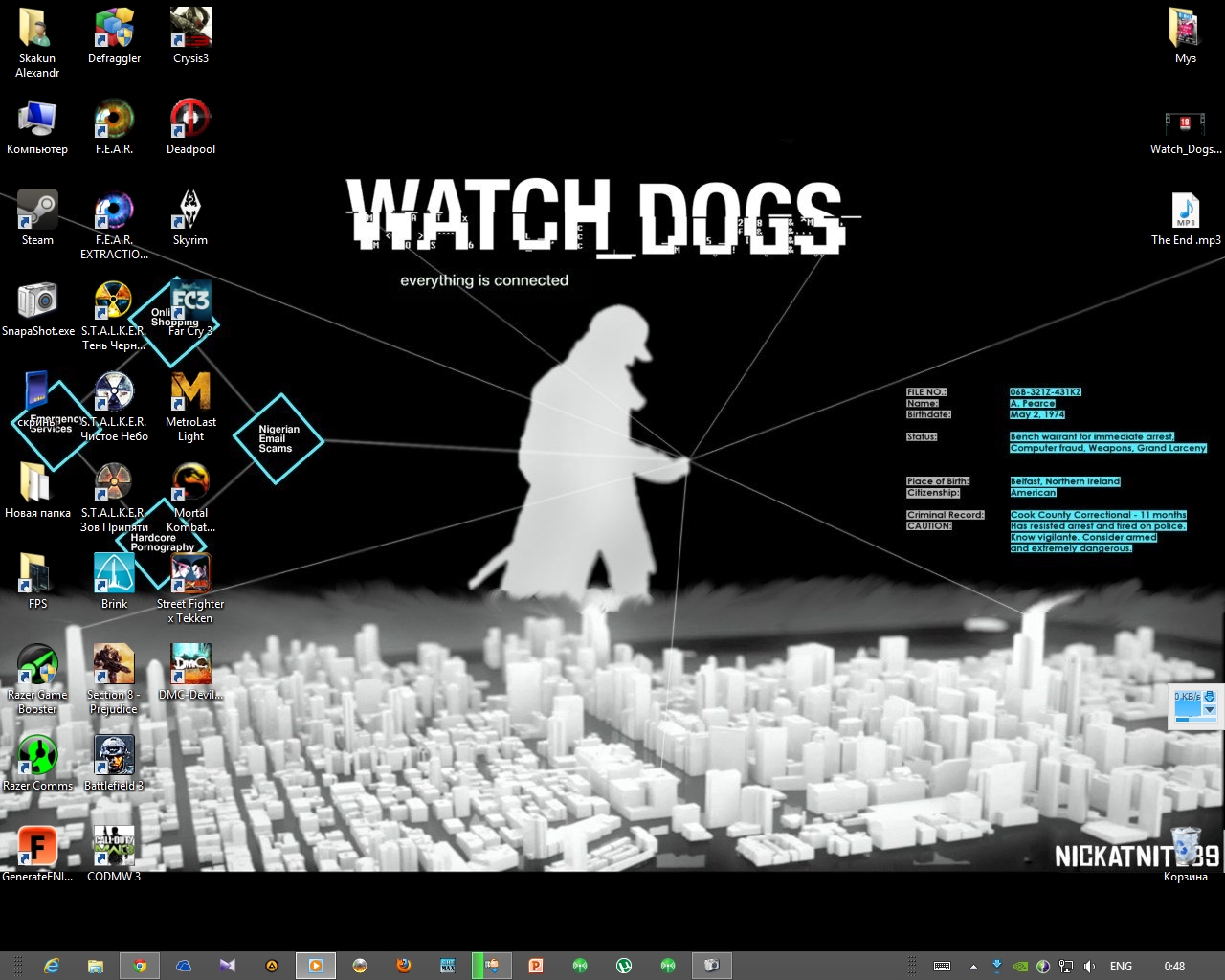Open the Razer Comms shortcut

click(x=37, y=764)
